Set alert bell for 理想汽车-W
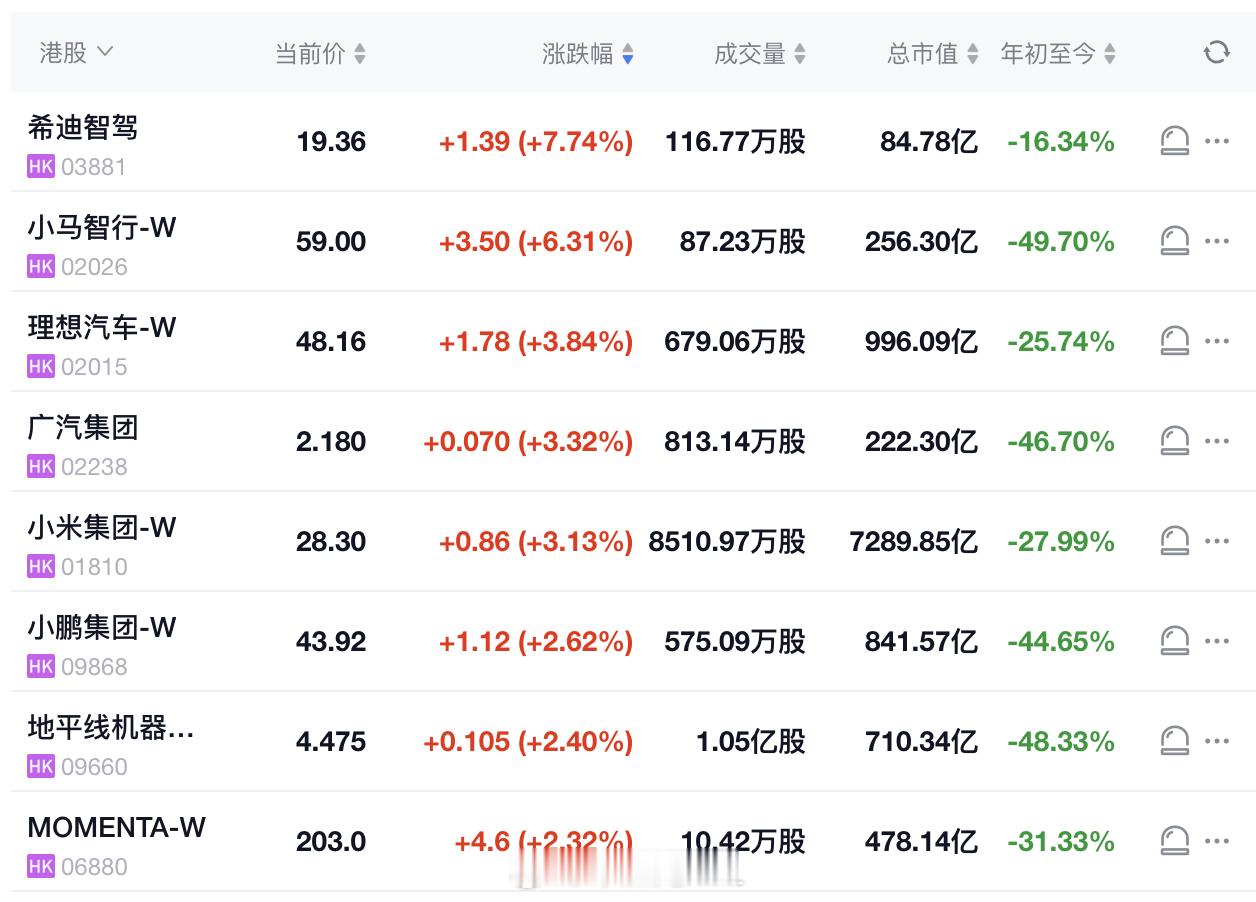1256x902 pixels. pyautogui.click(x=1175, y=341)
